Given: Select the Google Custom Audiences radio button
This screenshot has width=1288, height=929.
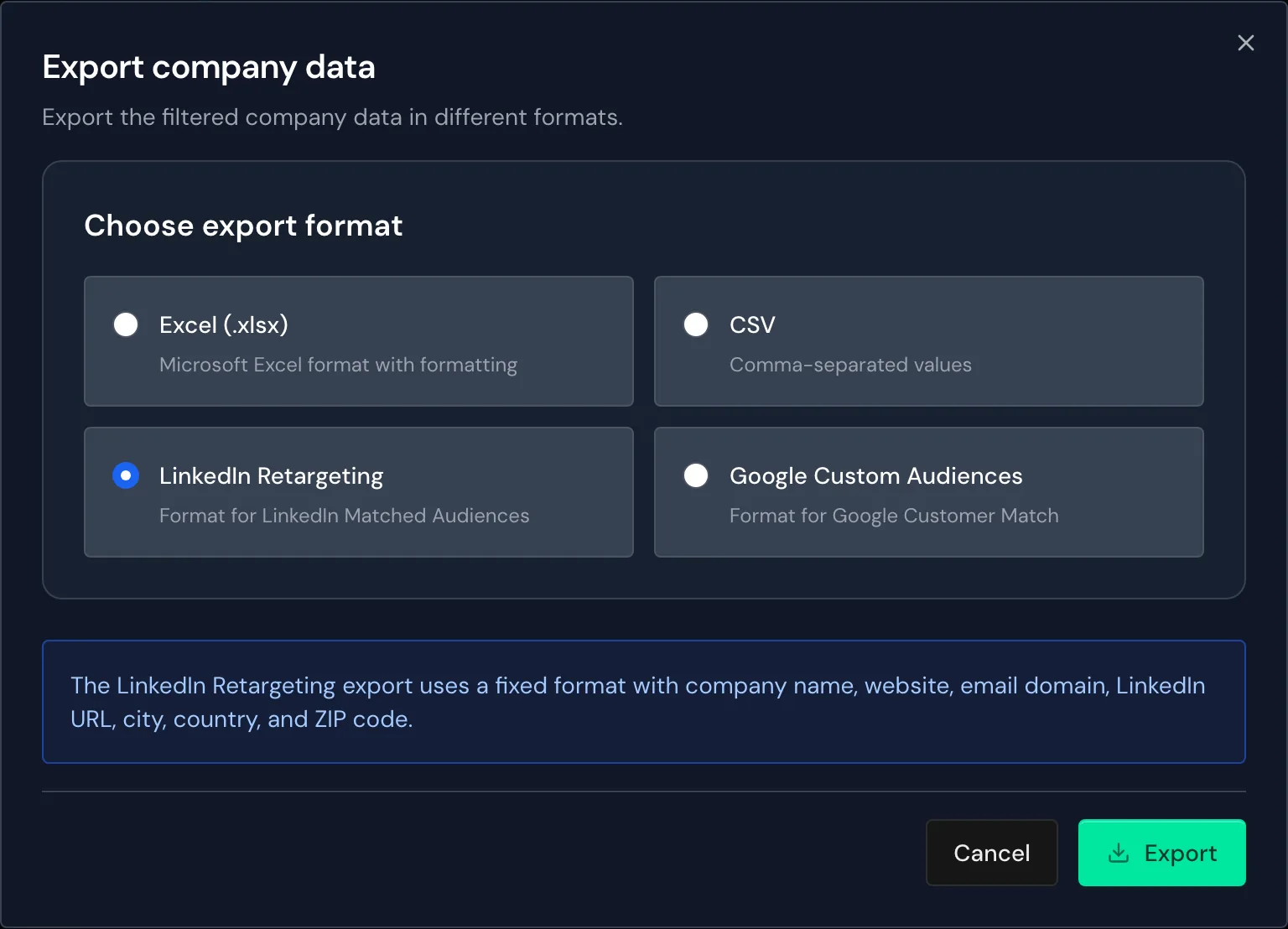Looking at the screenshot, I should click(x=696, y=475).
